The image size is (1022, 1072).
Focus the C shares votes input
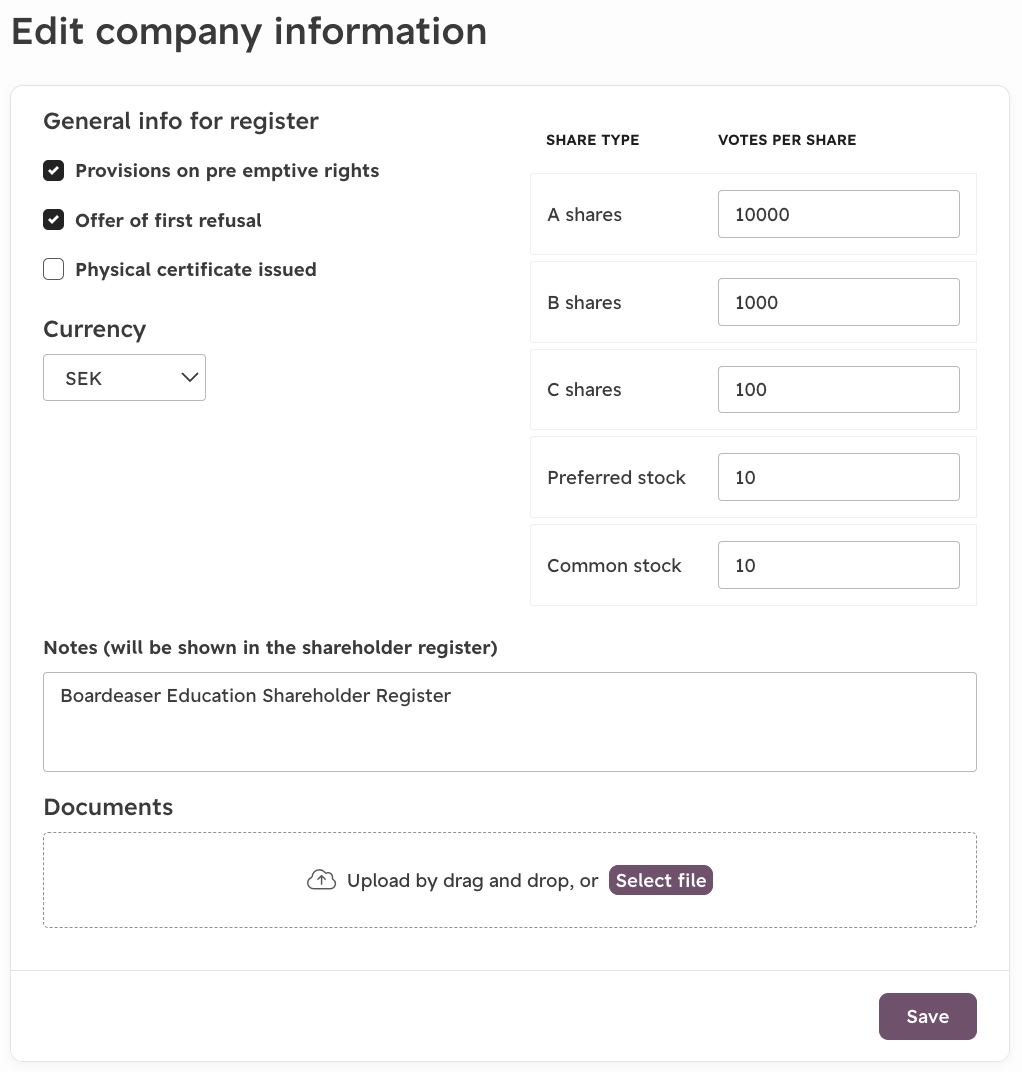click(838, 390)
